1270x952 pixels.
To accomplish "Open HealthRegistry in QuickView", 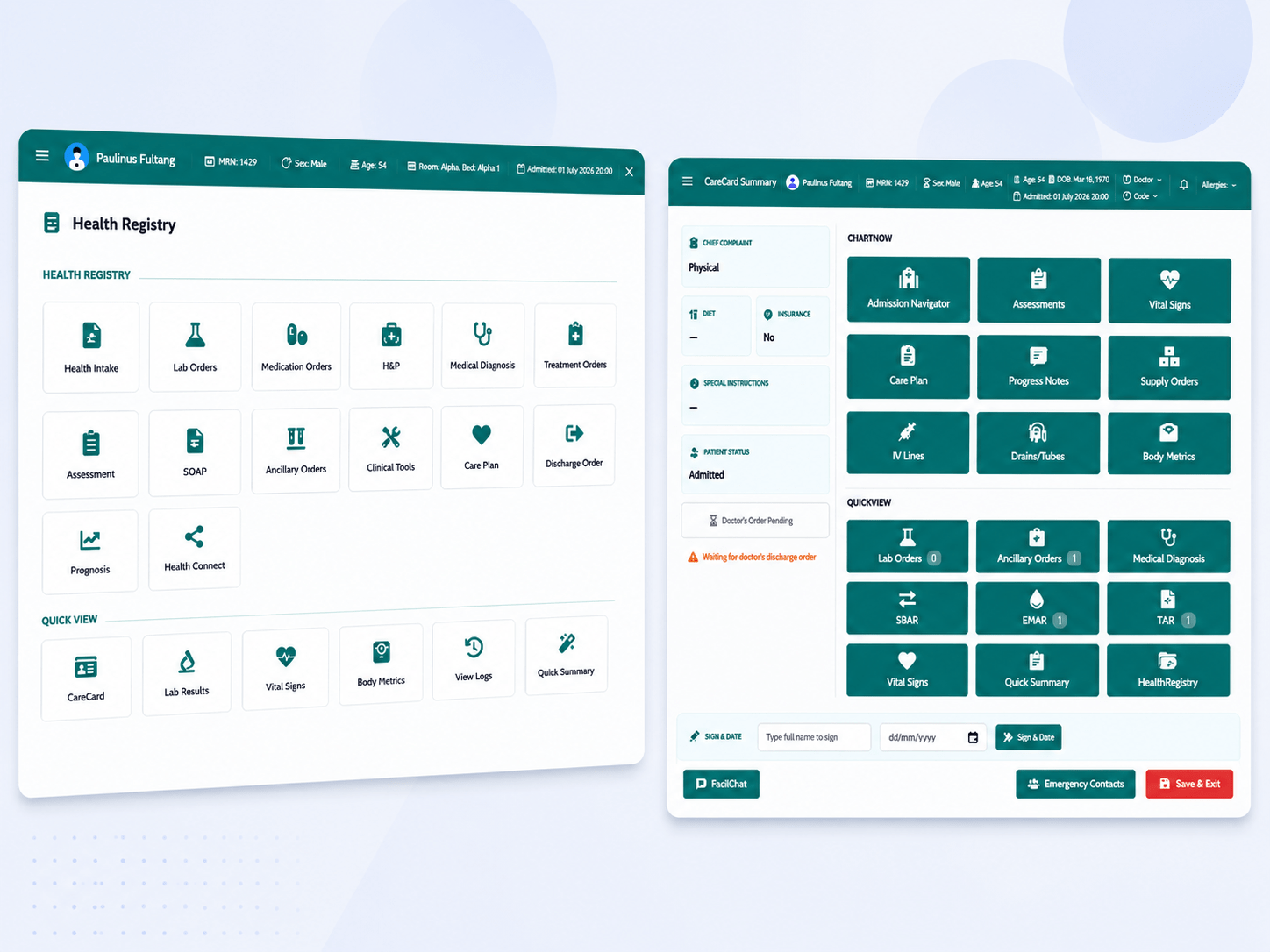I will pyautogui.click(x=1168, y=671).
